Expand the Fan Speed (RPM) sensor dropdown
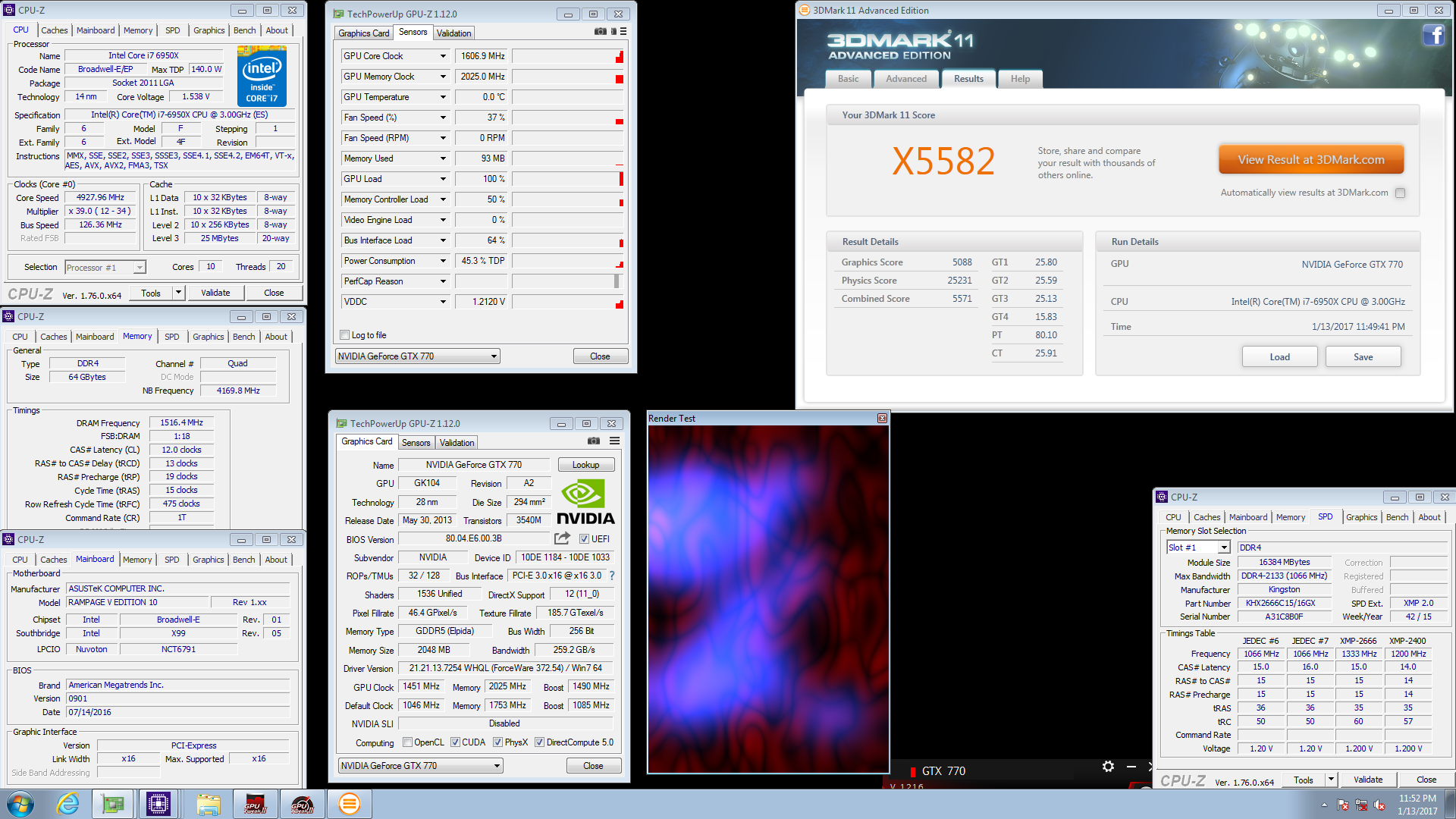The image size is (1456, 819). pos(444,138)
